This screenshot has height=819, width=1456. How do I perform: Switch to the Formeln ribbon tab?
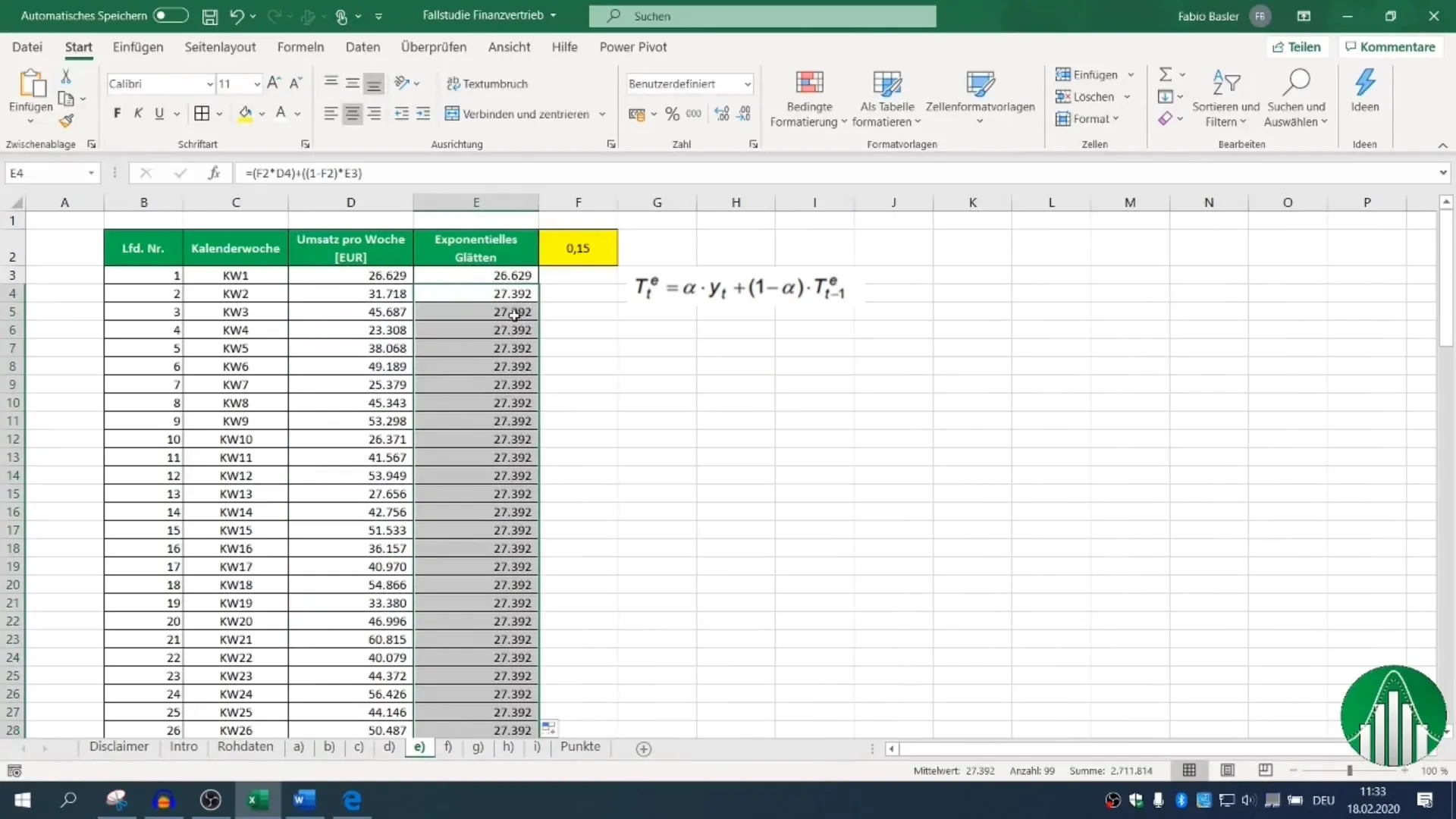pyautogui.click(x=300, y=47)
